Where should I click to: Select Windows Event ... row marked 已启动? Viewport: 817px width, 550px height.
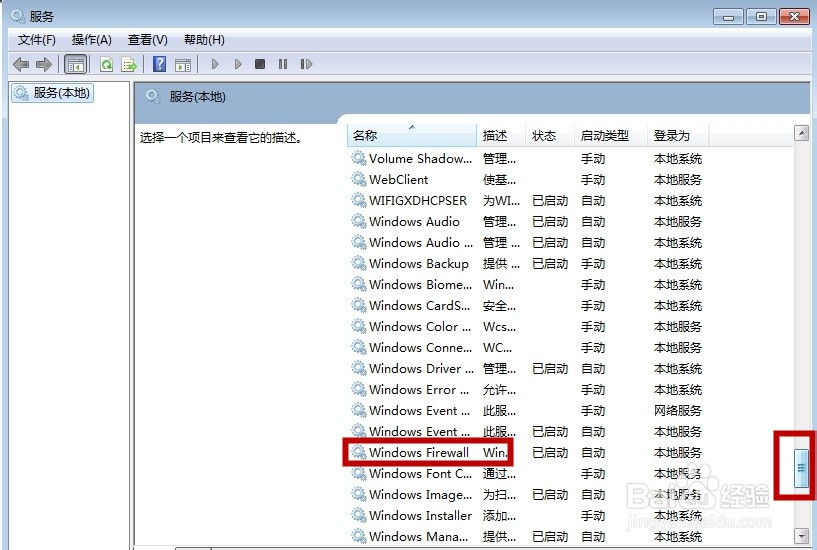(526, 431)
